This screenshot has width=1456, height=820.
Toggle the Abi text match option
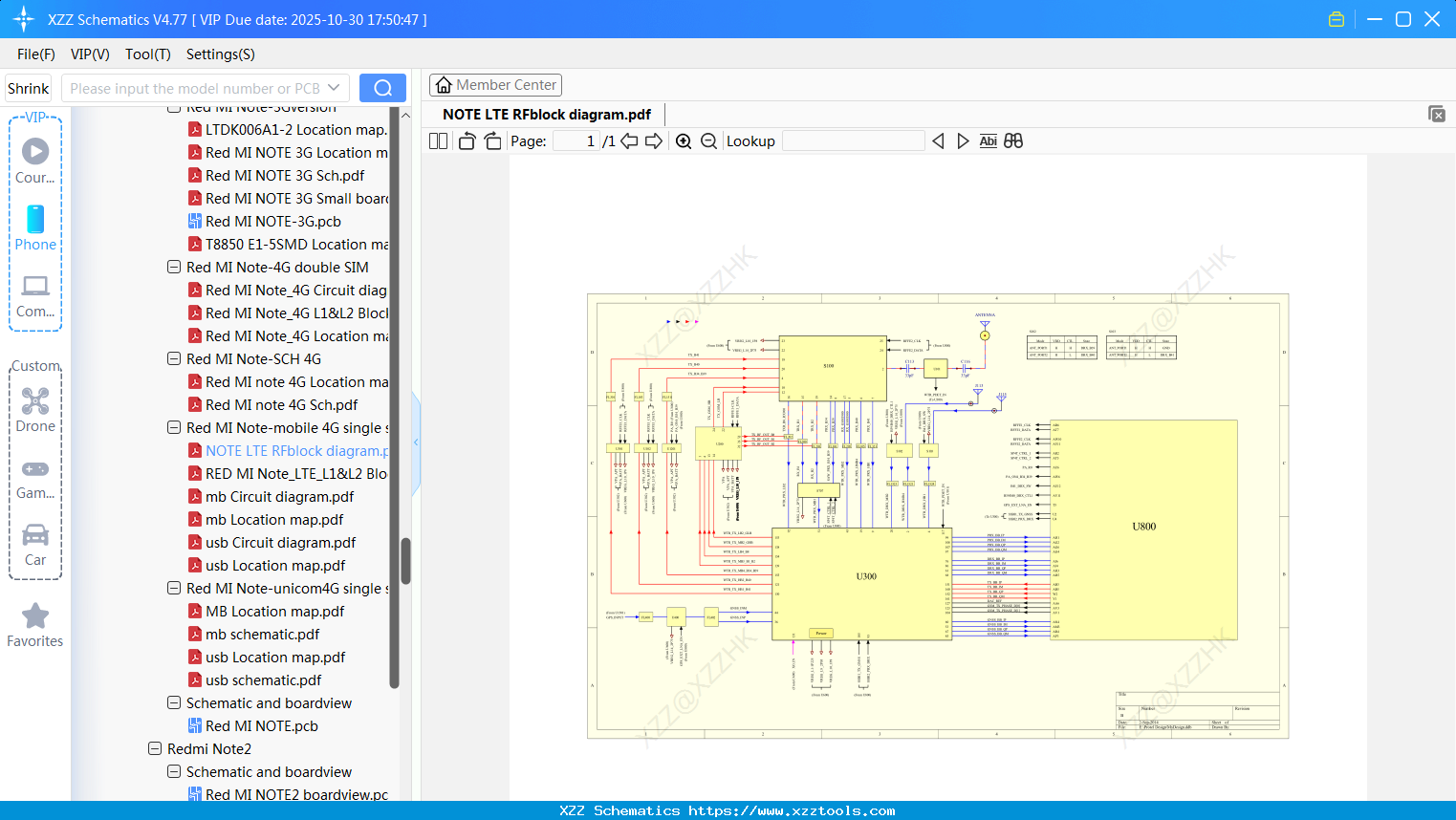[988, 140]
